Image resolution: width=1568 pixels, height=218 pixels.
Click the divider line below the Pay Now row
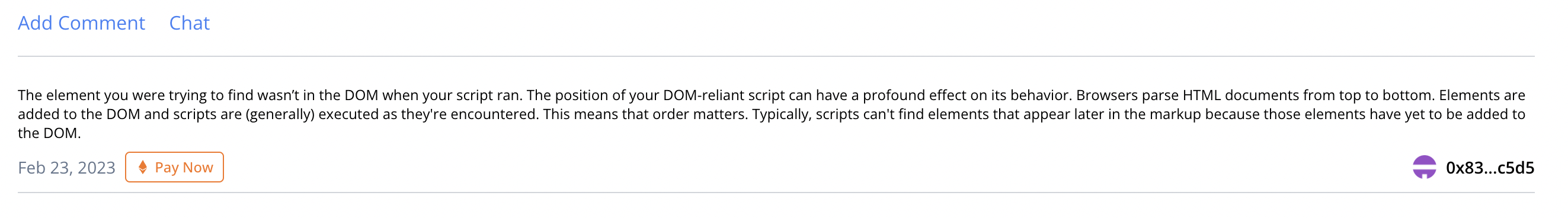[776, 193]
